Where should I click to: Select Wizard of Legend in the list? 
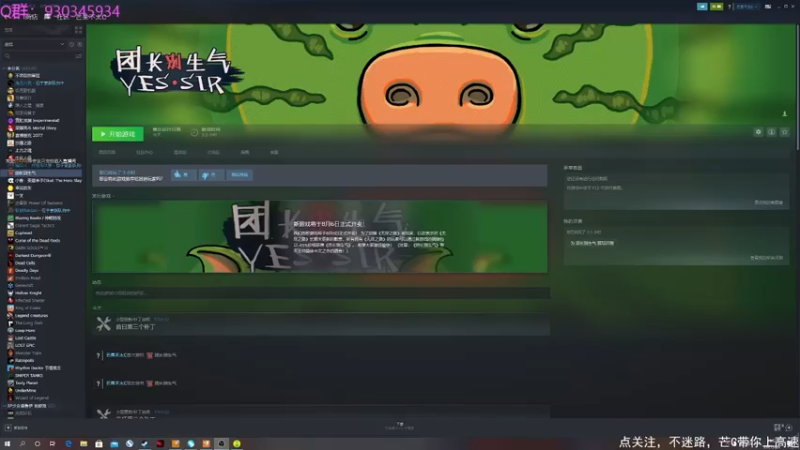pyautogui.click(x=32, y=398)
